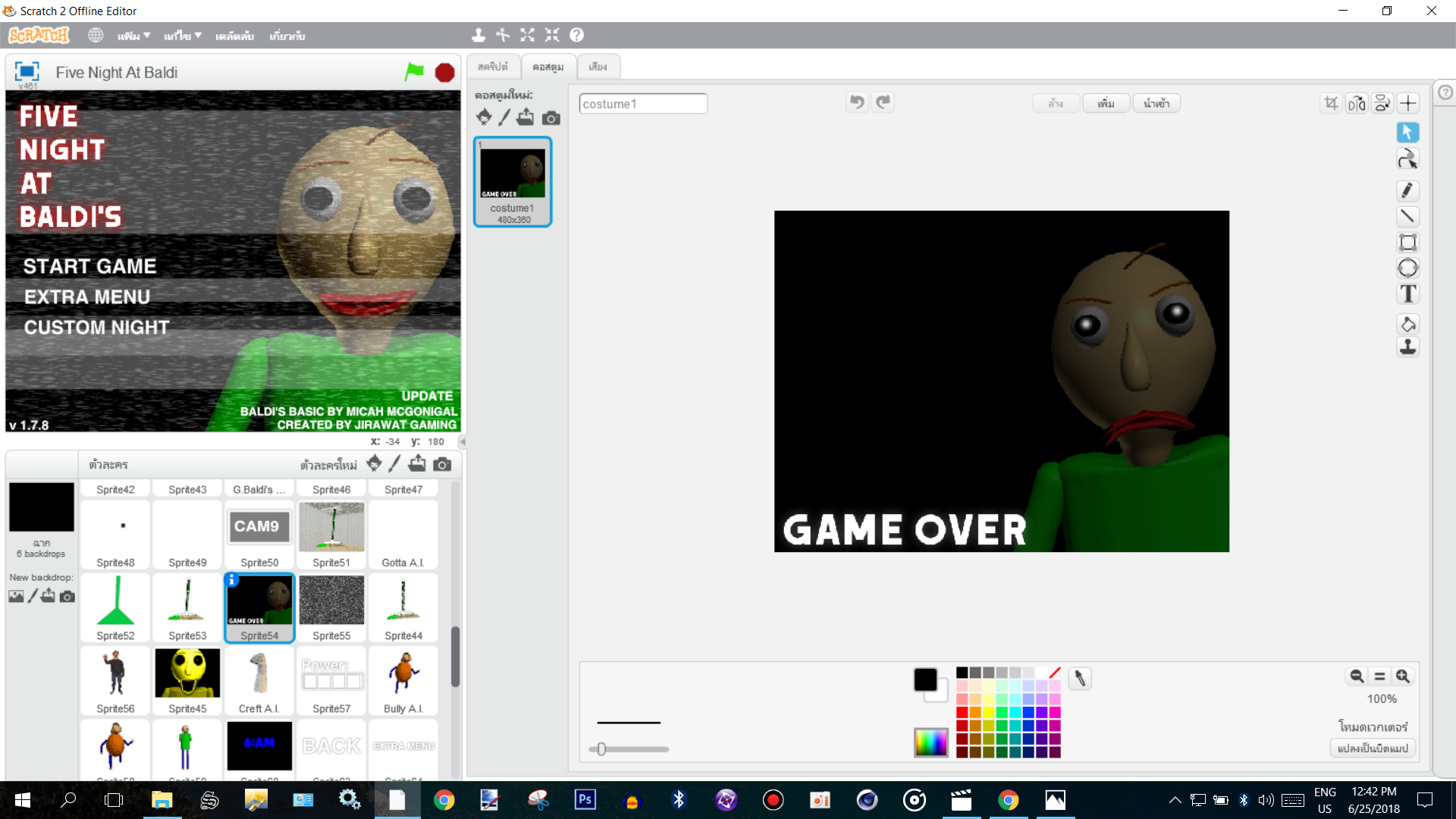The height and width of the screenshot is (819, 1456).
Task: Expand the แก้ไข (Edit) dropdown menu
Action: coord(180,35)
